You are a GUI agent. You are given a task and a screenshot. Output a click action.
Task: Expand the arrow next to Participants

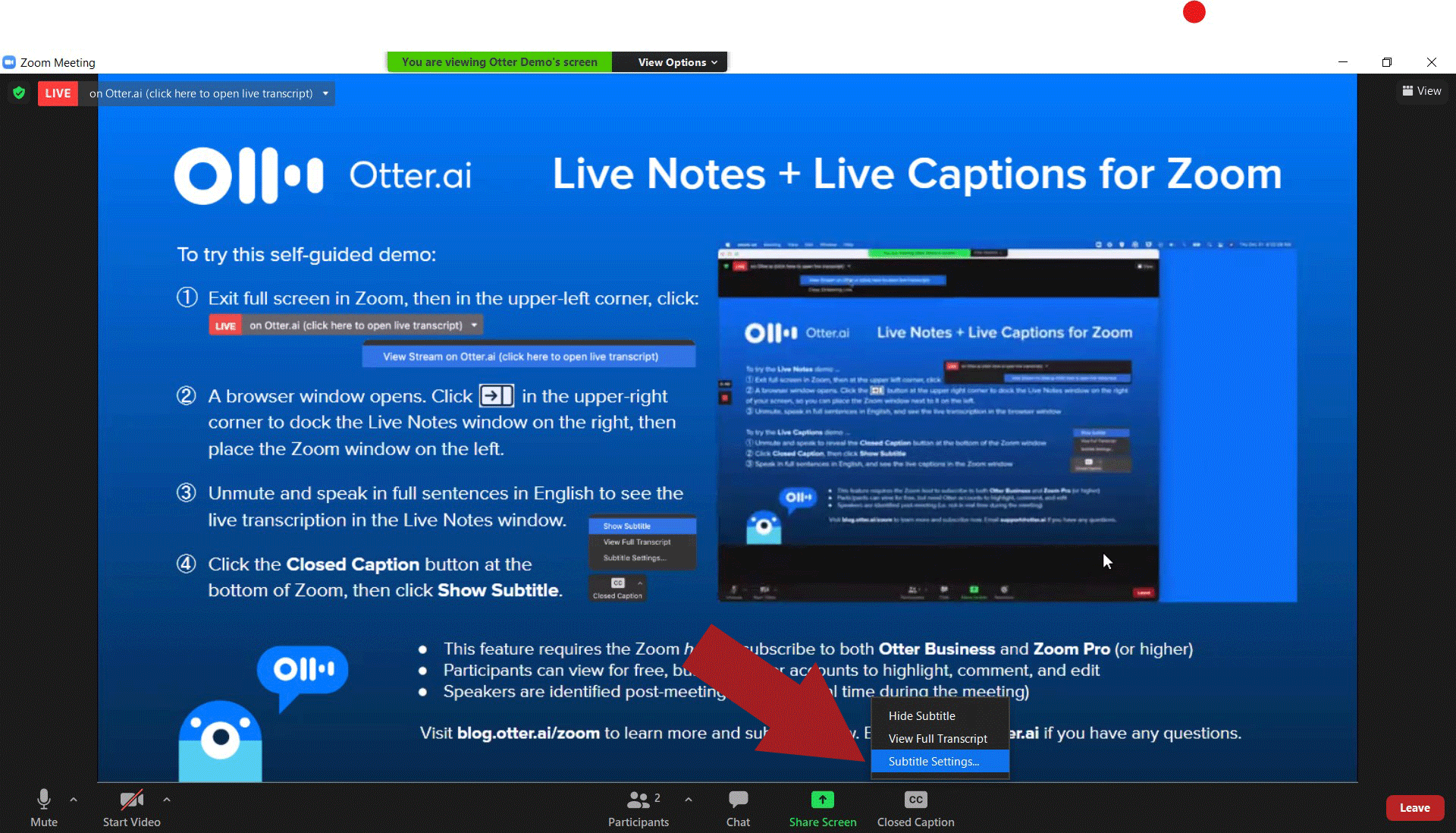pos(688,799)
